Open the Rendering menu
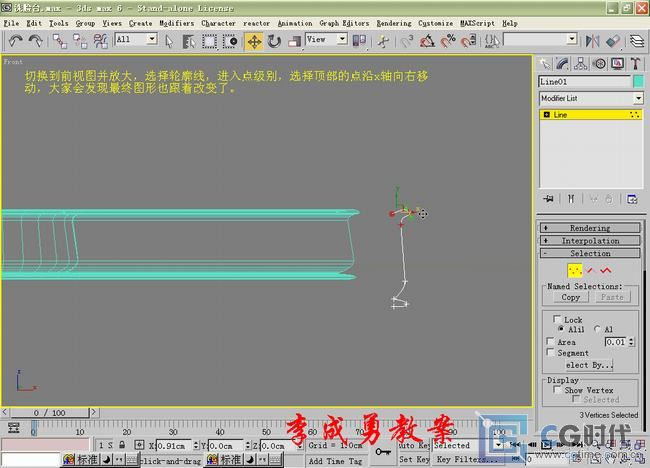Viewport: 650px width, 468px height. tap(394, 23)
